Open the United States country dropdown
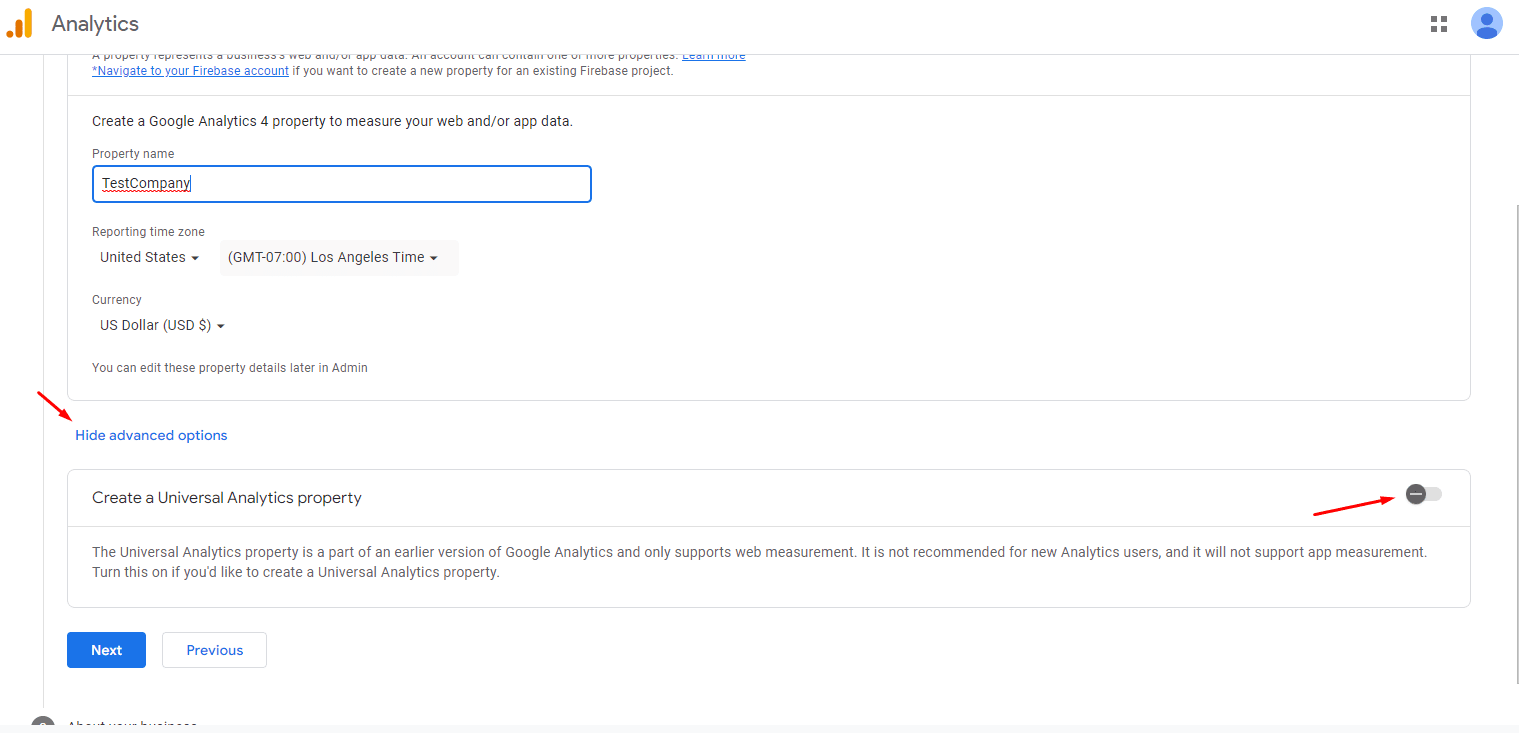1519x733 pixels. tap(149, 257)
